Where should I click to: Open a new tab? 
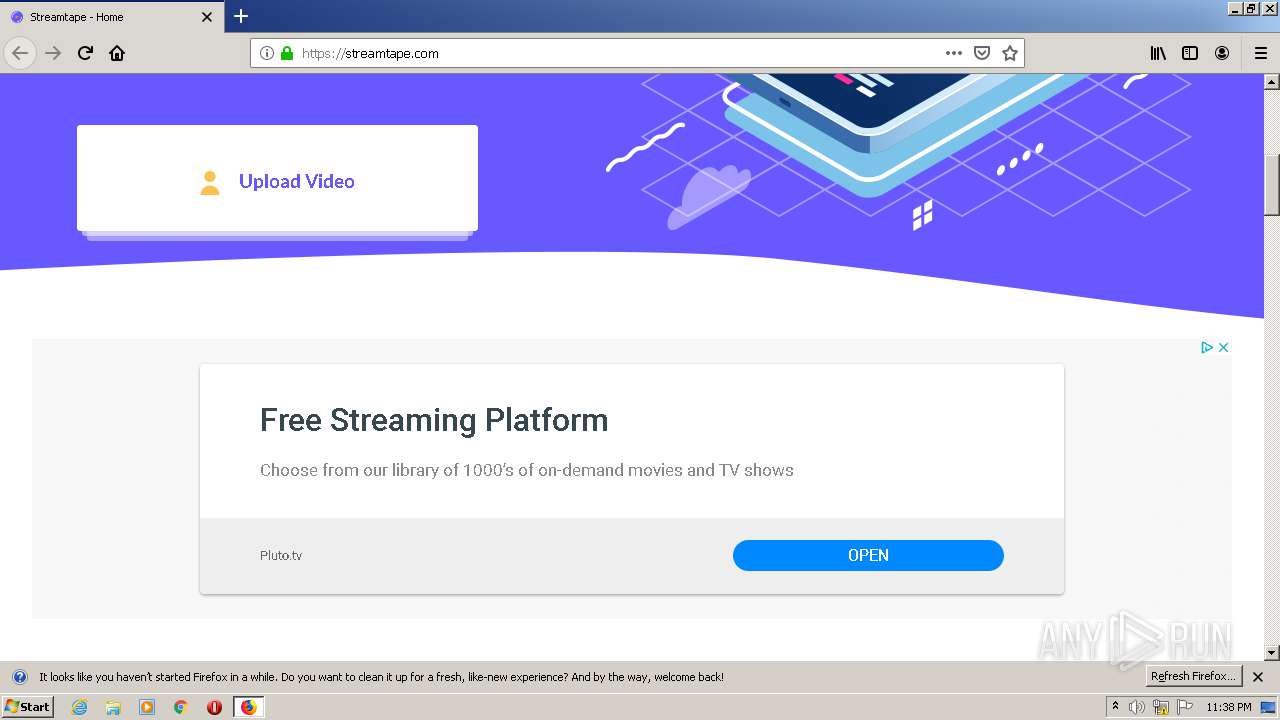pyautogui.click(x=241, y=16)
